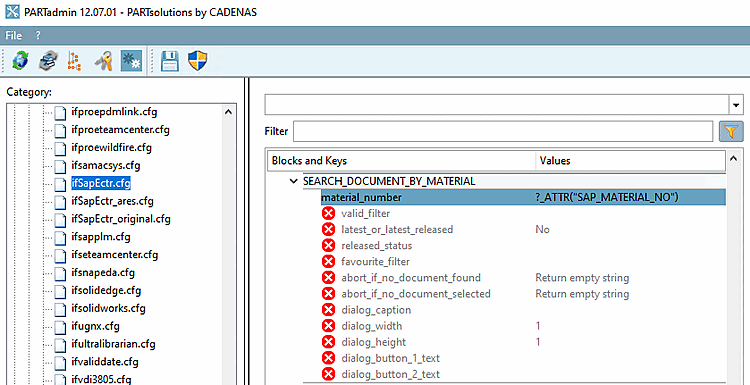The height and width of the screenshot is (385, 750).
Task: Click the catalog books toolbar icon
Action: tap(48, 61)
